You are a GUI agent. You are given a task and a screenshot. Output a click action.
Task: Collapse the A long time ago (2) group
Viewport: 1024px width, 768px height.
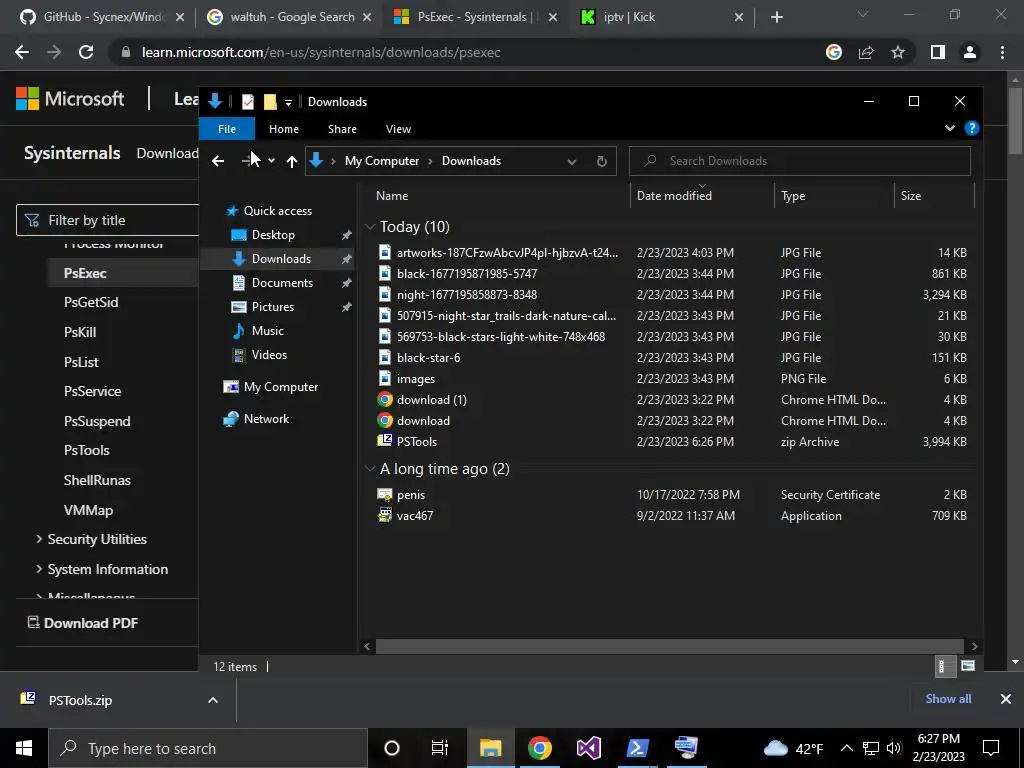(x=370, y=469)
